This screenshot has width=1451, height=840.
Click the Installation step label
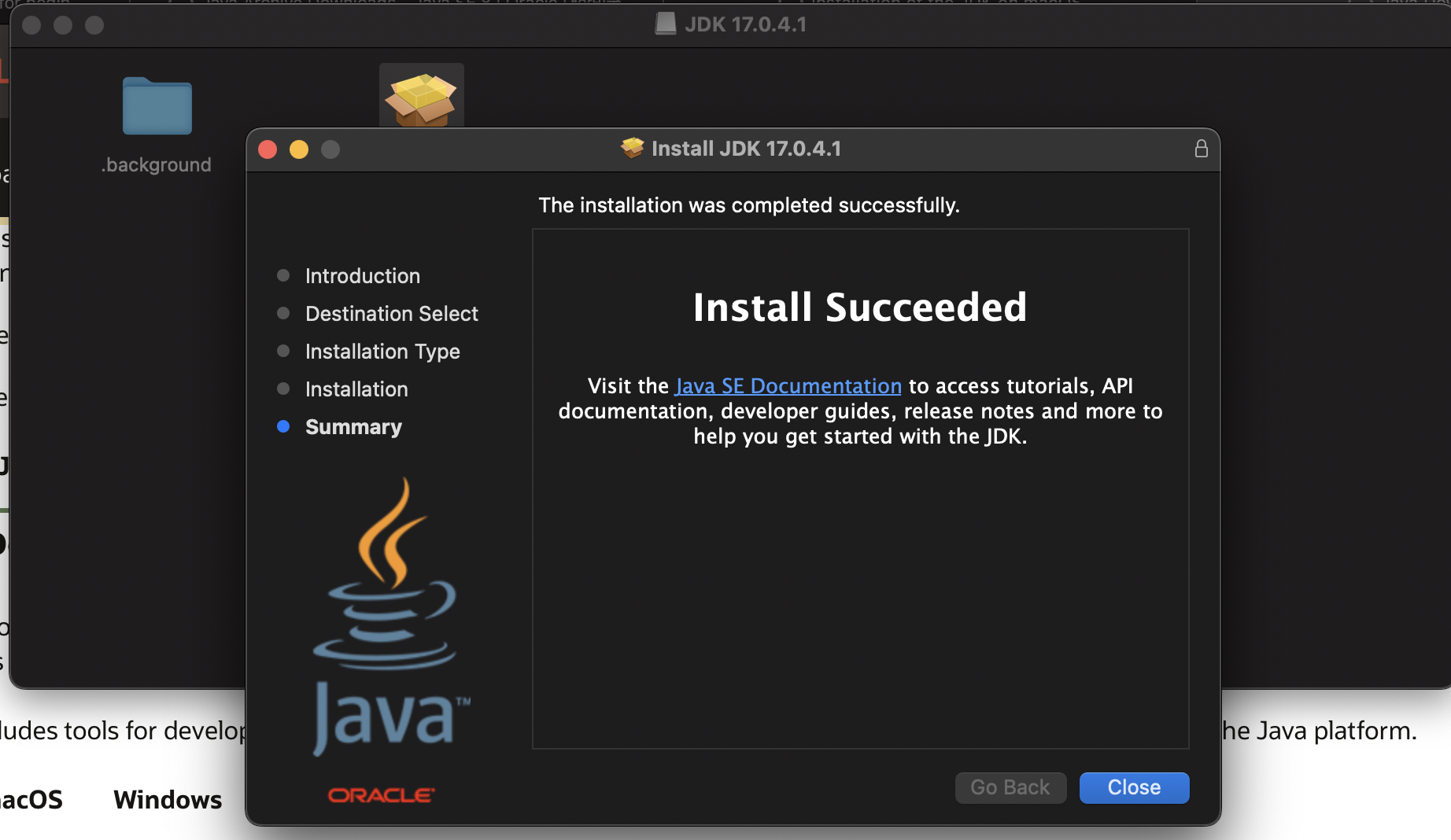356,389
